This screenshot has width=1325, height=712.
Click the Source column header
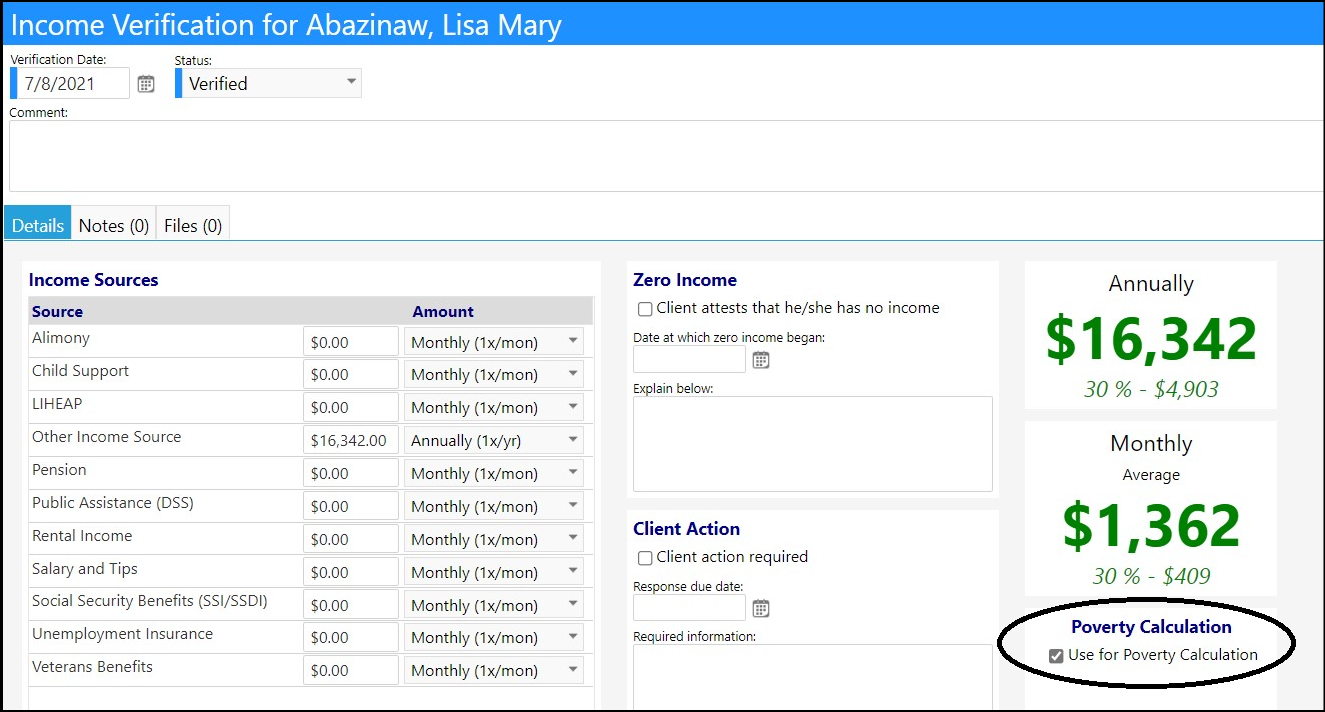pos(57,311)
